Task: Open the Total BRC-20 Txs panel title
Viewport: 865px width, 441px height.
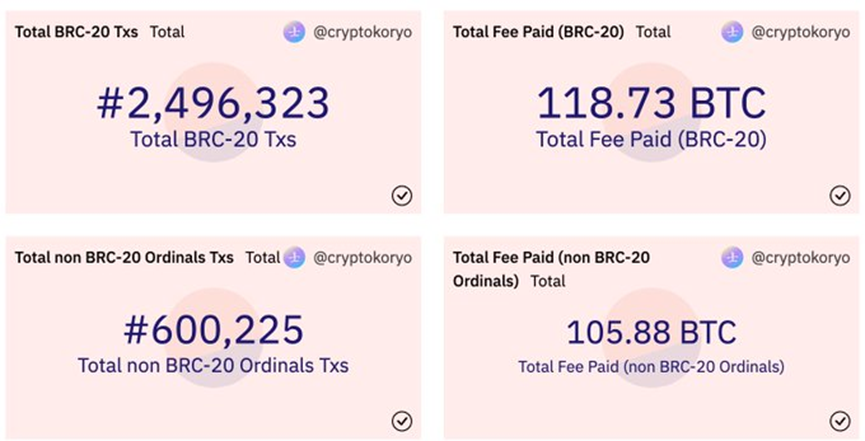Action: coord(76,32)
